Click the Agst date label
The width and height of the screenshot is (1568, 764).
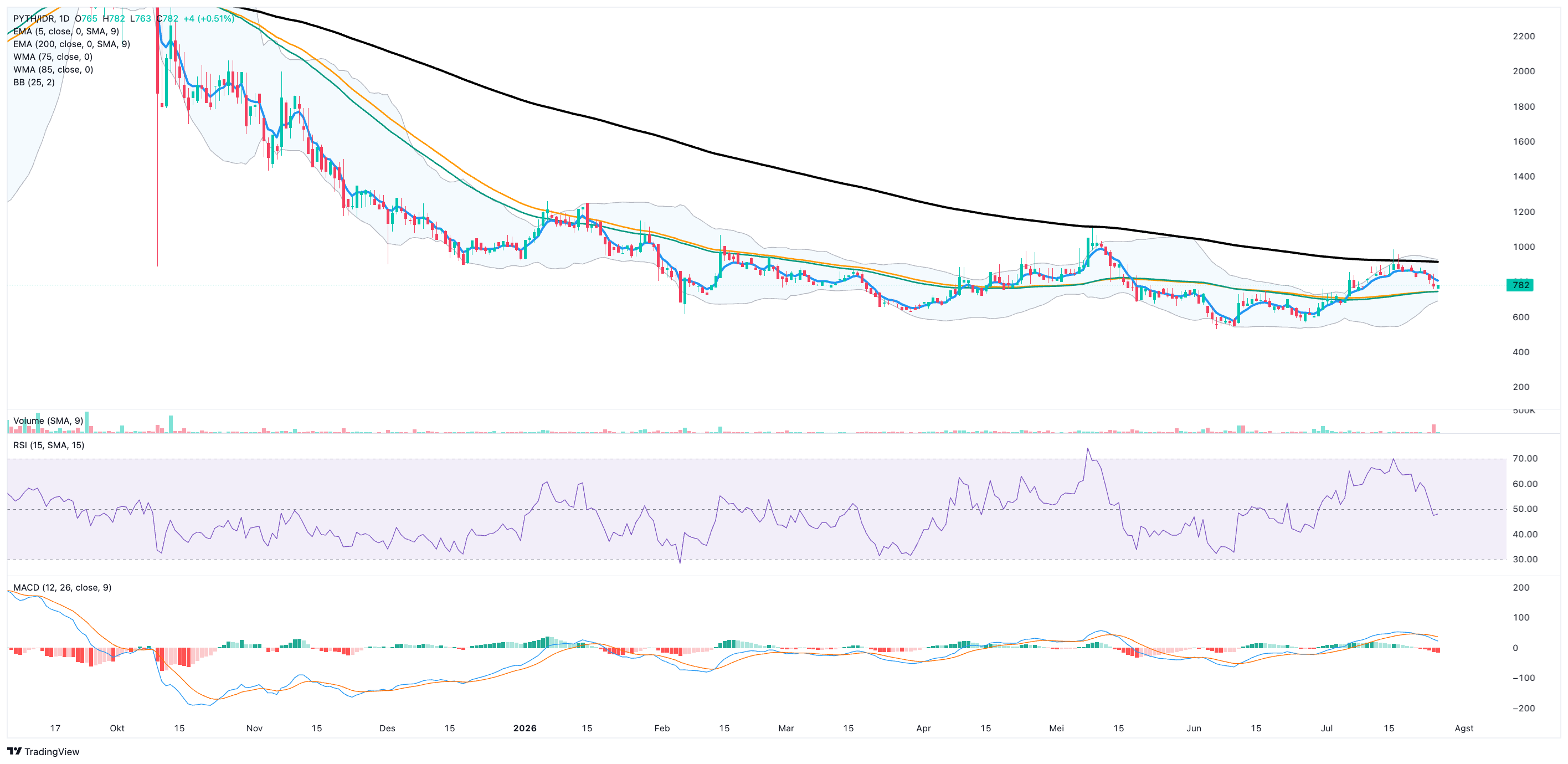click(1464, 729)
